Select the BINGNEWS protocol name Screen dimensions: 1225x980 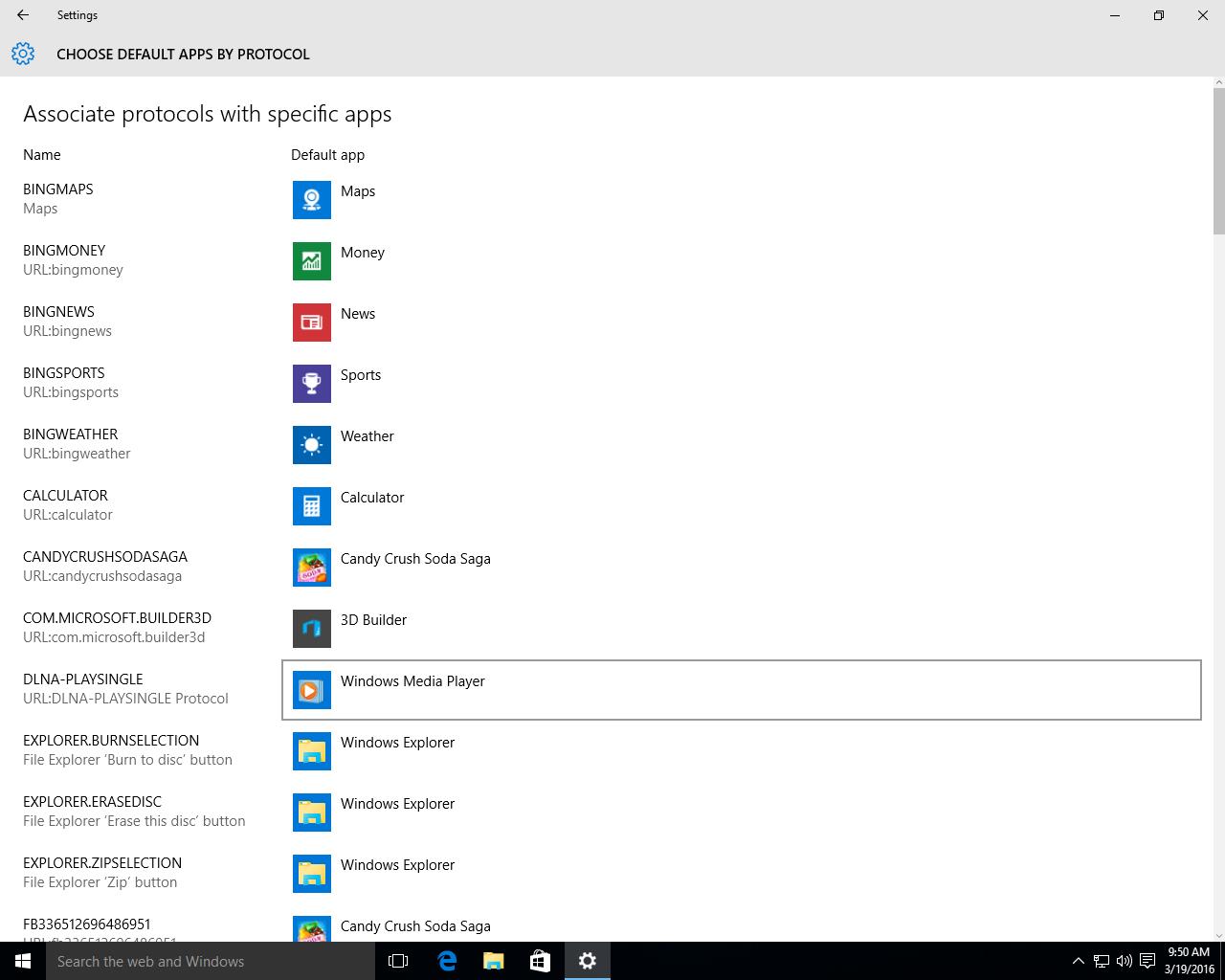tap(58, 312)
